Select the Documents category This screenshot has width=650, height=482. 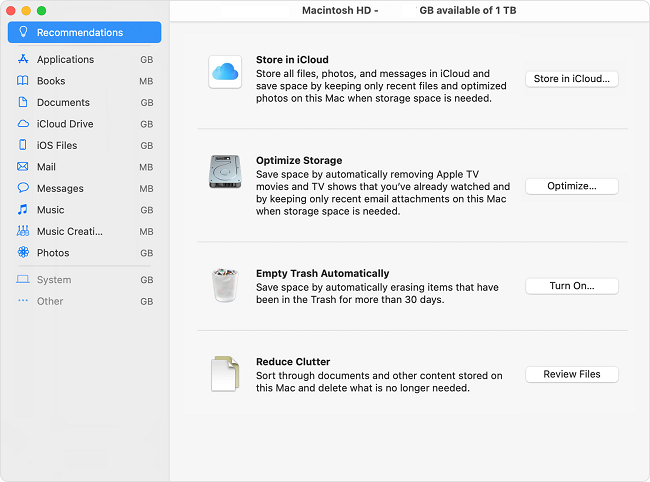click(85, 102)
